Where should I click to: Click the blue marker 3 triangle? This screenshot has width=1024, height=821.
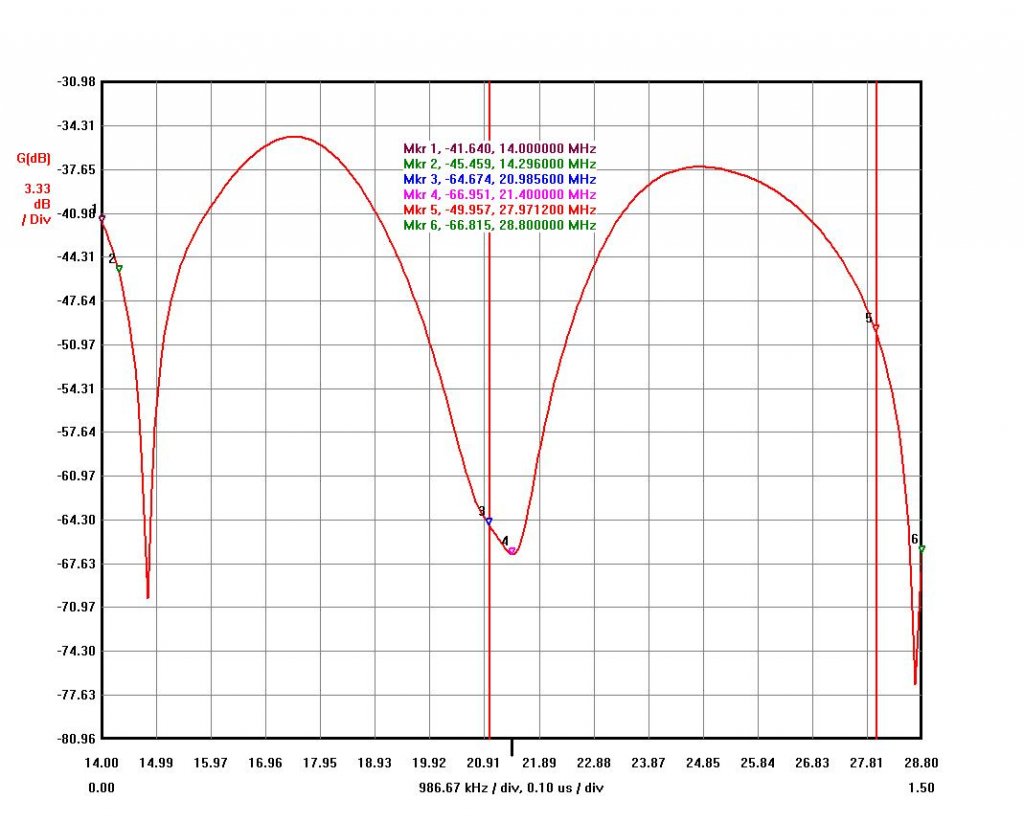(x=489, y=521)
